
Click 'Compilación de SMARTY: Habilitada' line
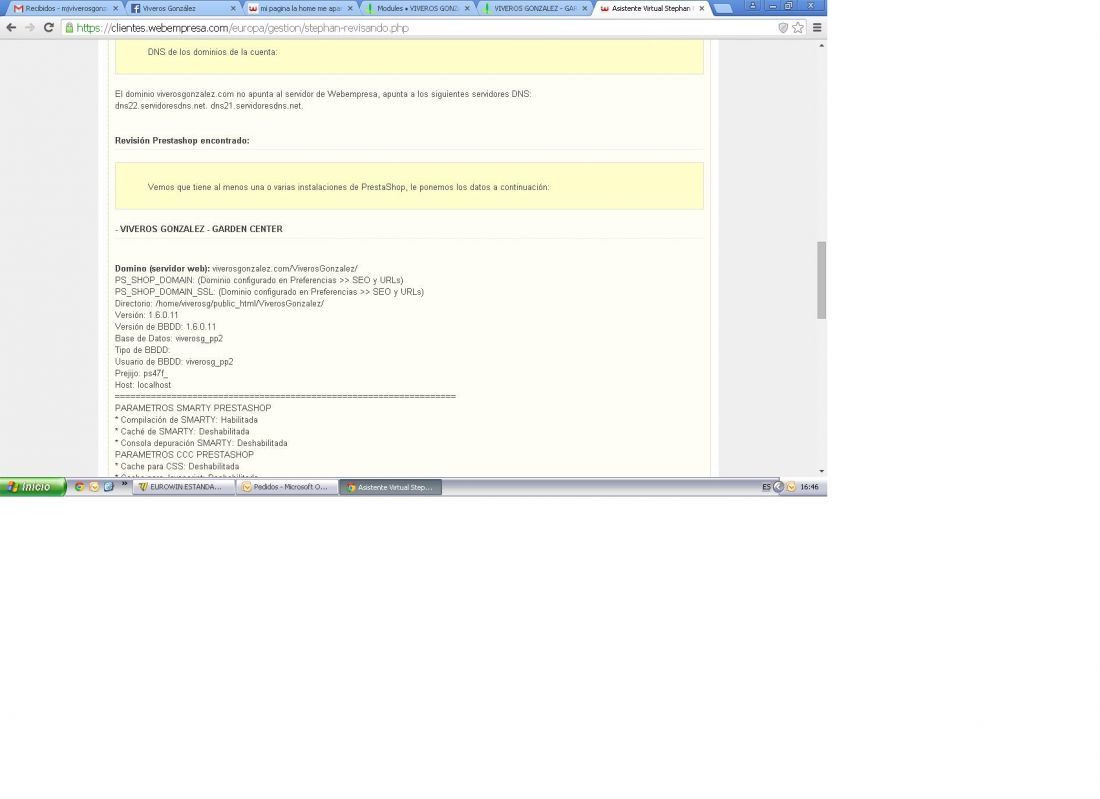click(x=187, y=420)
